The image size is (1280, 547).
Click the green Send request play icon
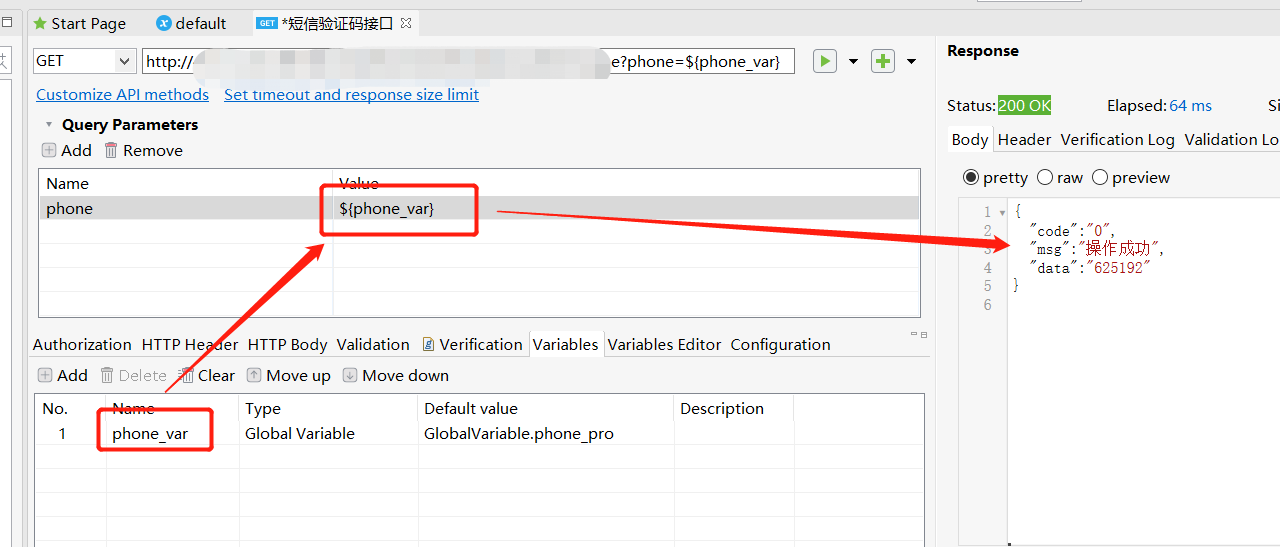pyautogui.click(x=824, y=61)
